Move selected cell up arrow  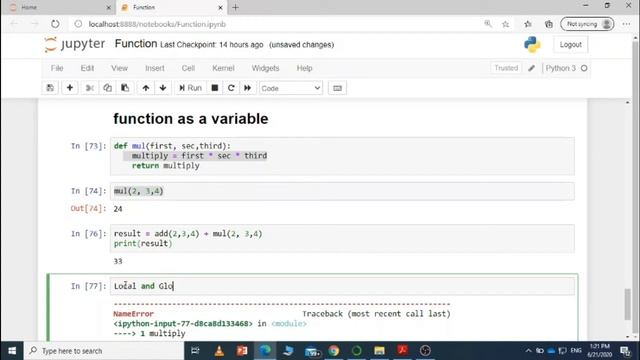point(146,88)
